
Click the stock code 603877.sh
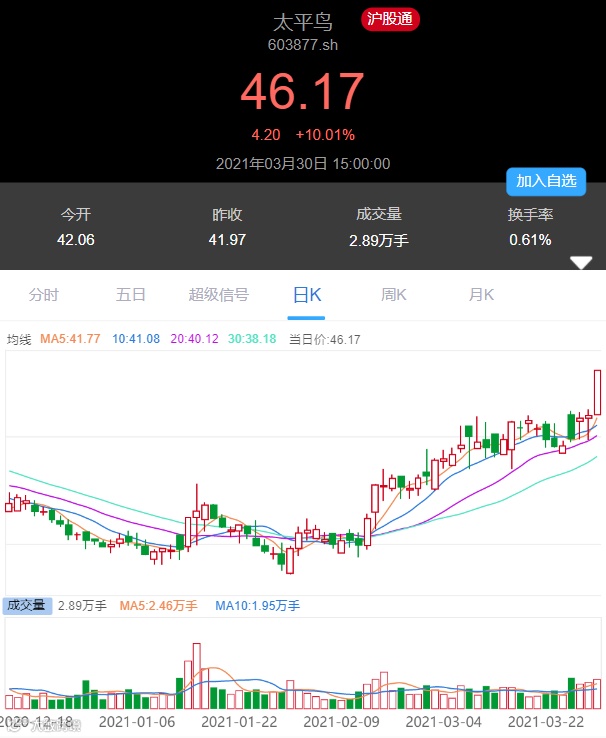pyautogui.click(x=303, y=45)
